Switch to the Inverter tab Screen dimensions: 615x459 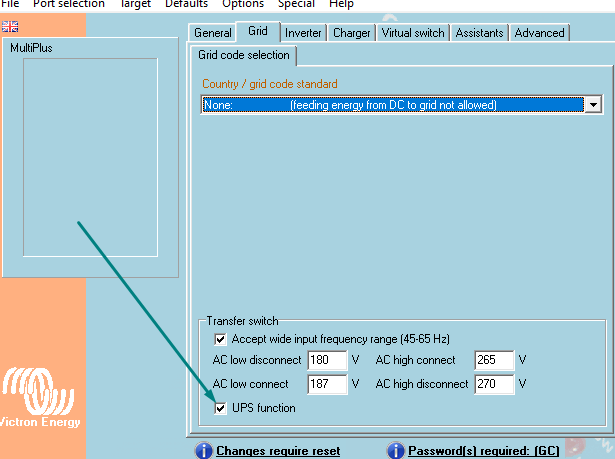pyautogui.click(x=303, y=33)
